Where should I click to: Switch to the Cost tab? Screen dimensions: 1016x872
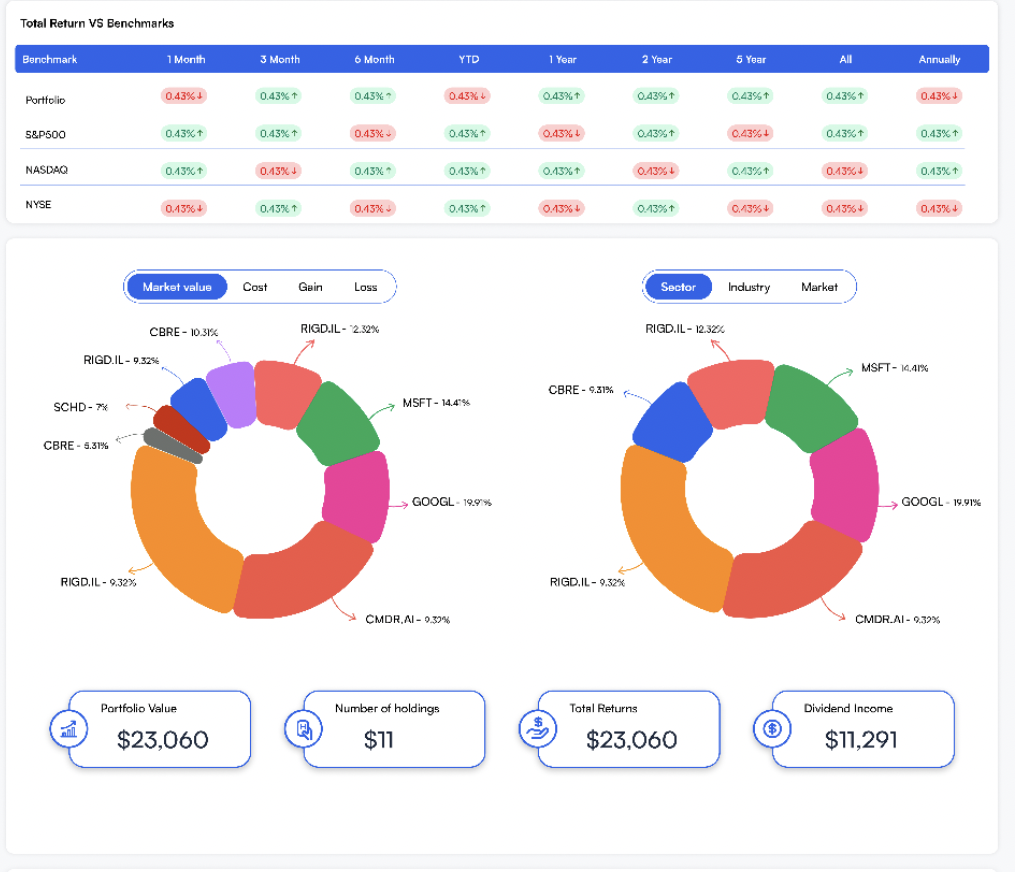pos(255,287)
